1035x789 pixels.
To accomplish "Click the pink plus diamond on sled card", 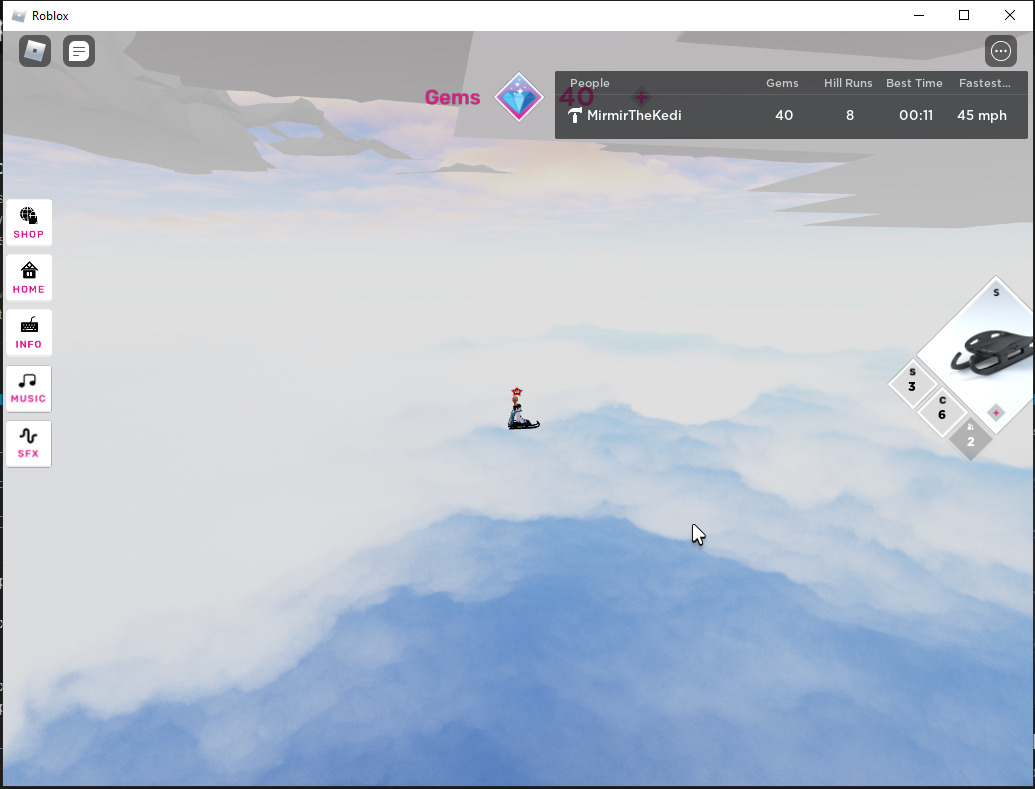I will pyautogui.click(x=996, y=413).
